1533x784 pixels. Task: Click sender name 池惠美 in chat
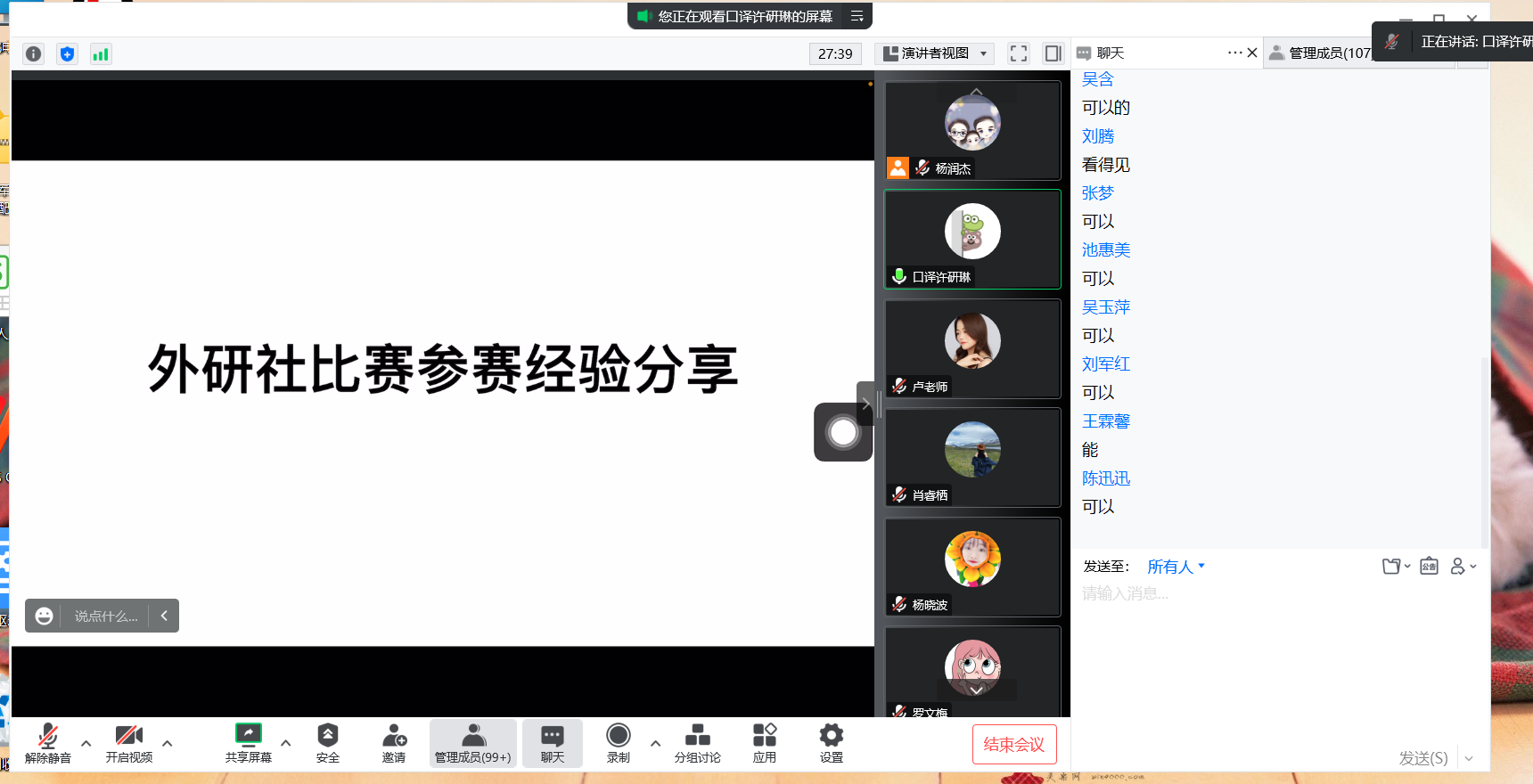tap(1106, 250)
